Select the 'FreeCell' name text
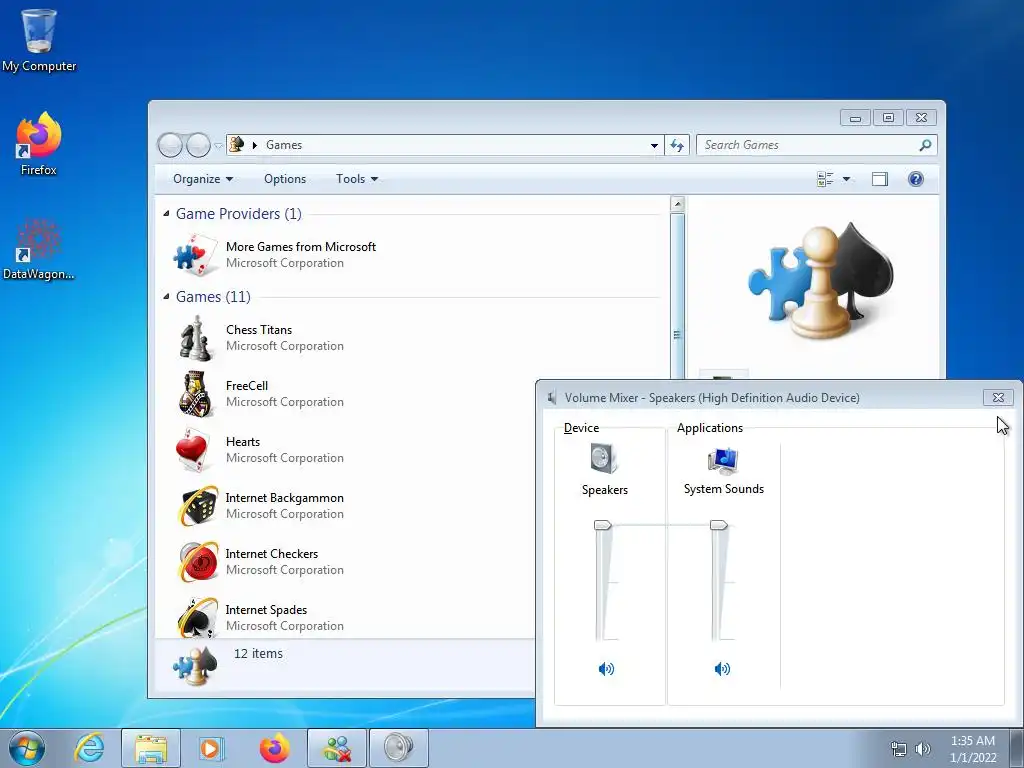The width and height of the screenshot is (1024, 768). coord(247,386)
